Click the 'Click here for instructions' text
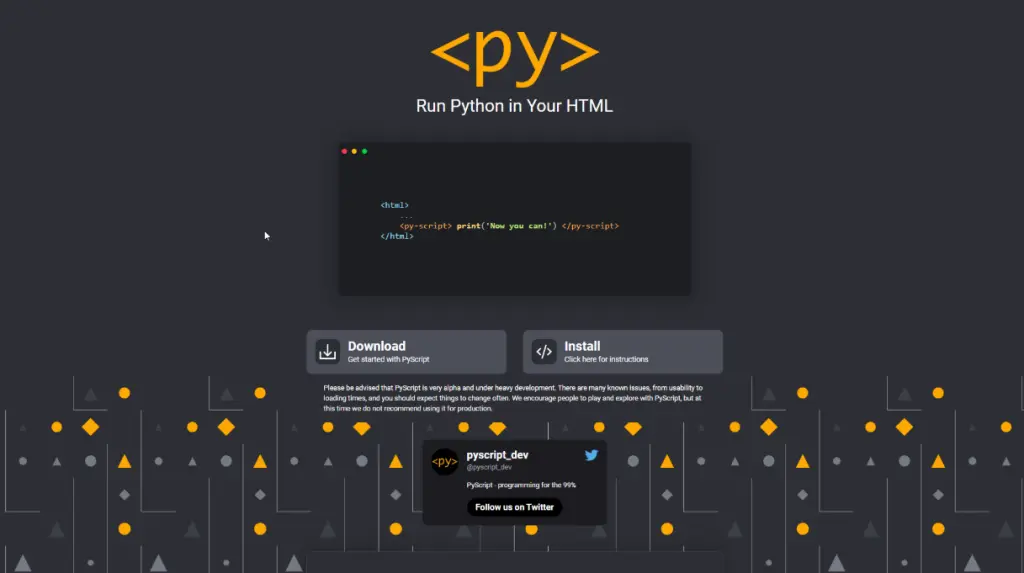Image resolution: width=1024 pixels, height=573 pixels. point(606,359)
